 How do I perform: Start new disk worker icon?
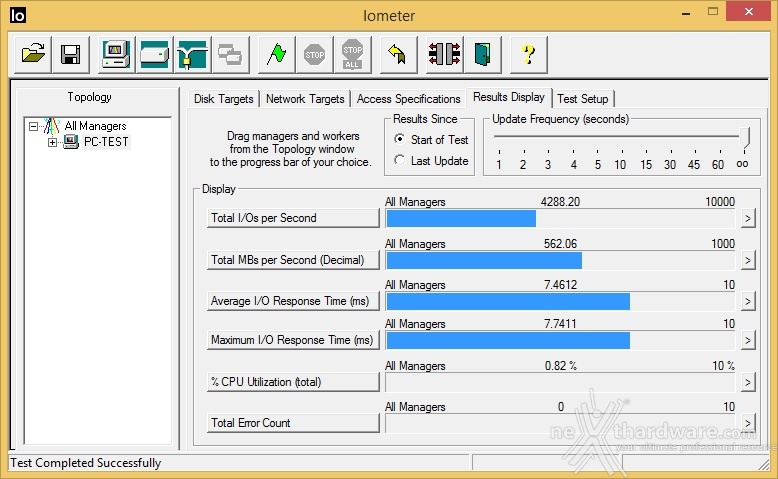154,54
